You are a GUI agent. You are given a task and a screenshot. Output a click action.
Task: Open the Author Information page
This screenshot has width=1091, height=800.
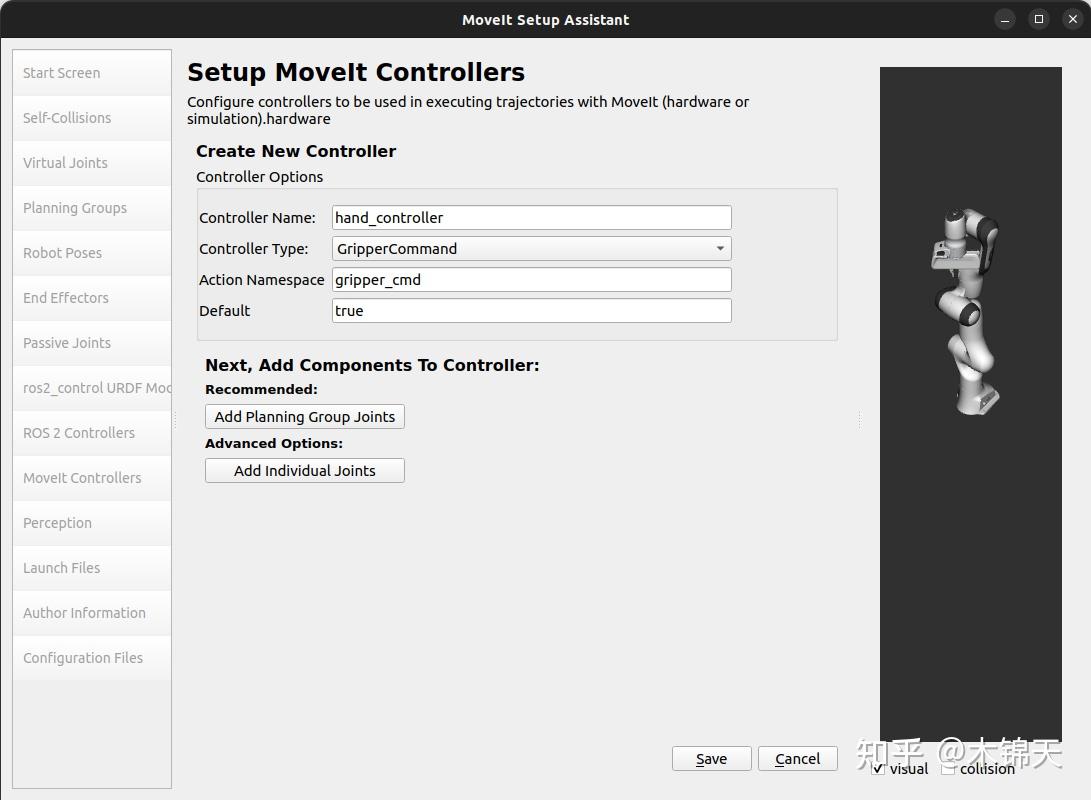(91, 612)
